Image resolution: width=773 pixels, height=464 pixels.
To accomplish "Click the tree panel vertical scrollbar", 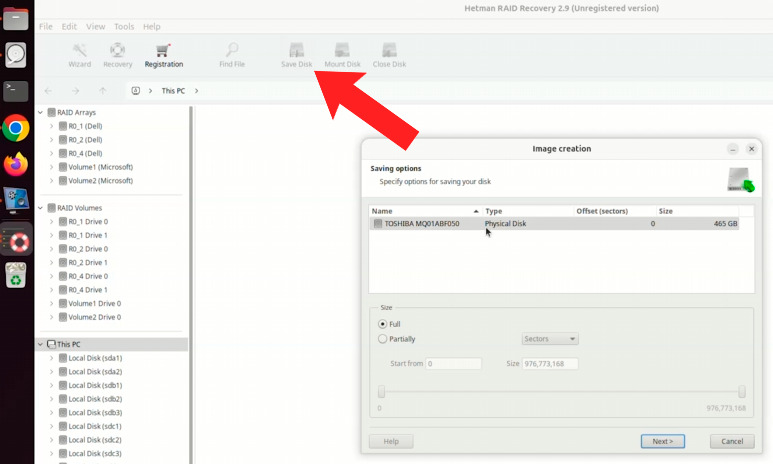I will point(191,284).
